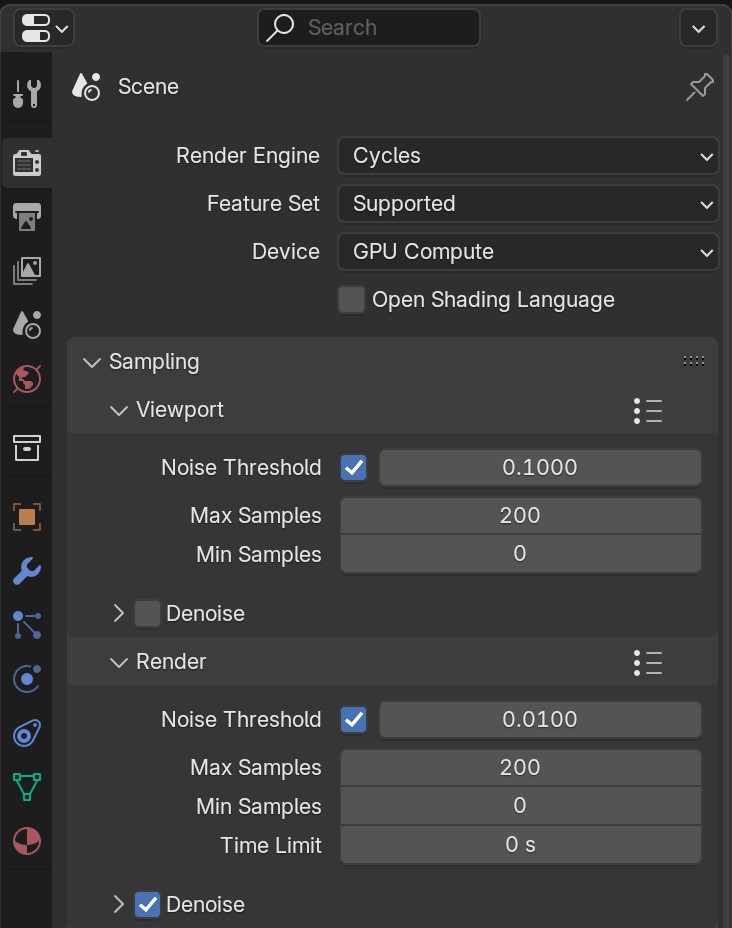Click the Time Limit field 0 s
732x928 pixels.
click(x=521, y=845)
